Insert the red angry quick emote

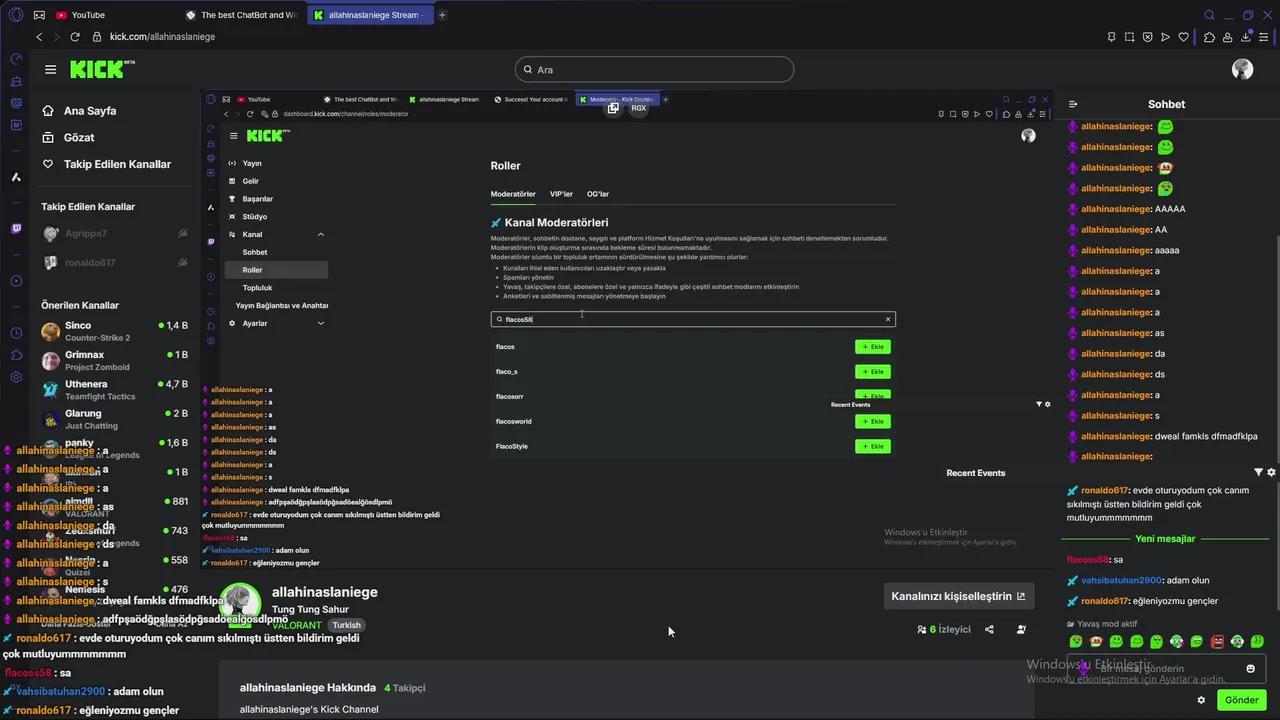pyautogui.click(x=1217, y=642)
